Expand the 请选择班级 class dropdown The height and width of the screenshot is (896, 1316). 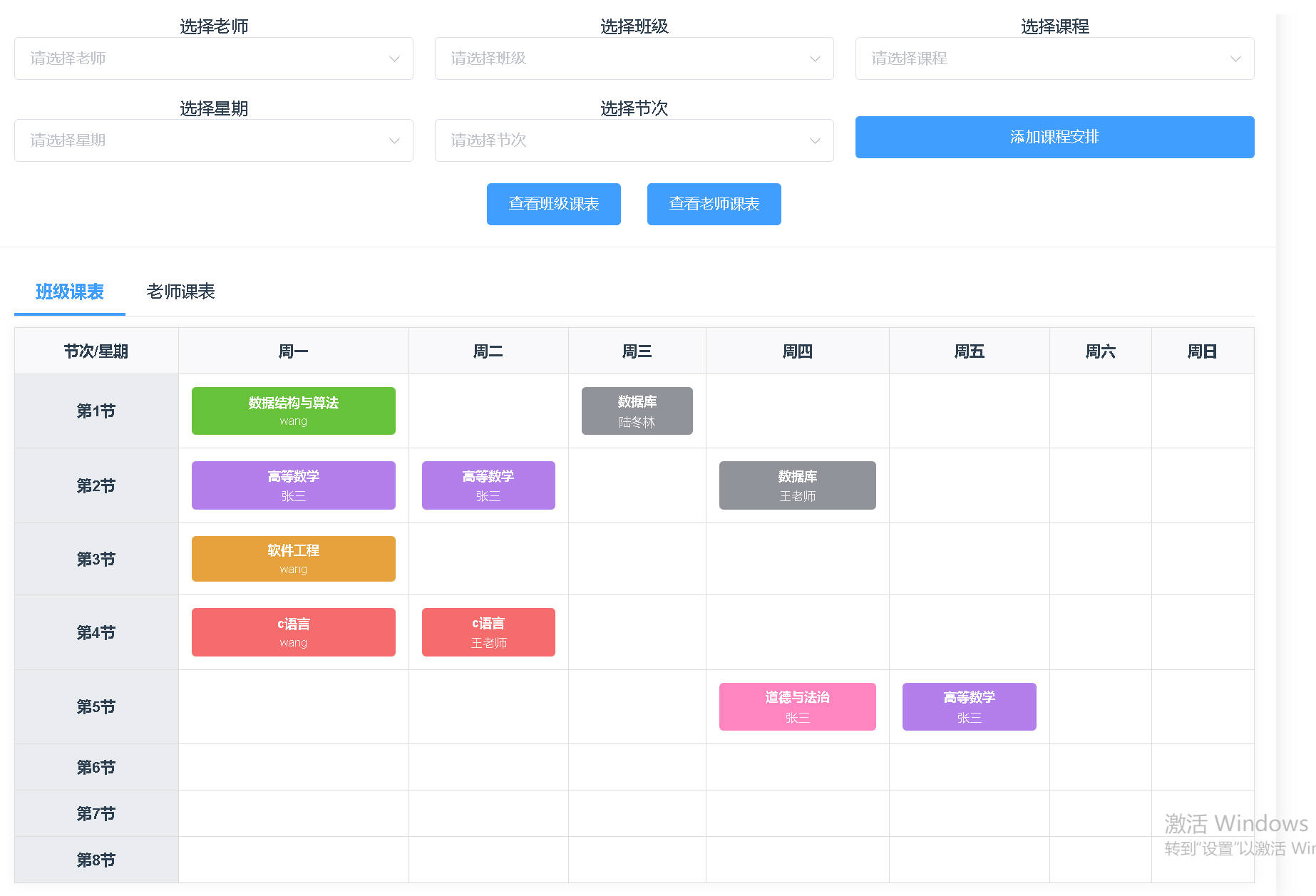pyautogui.click(x=634, y=58)
